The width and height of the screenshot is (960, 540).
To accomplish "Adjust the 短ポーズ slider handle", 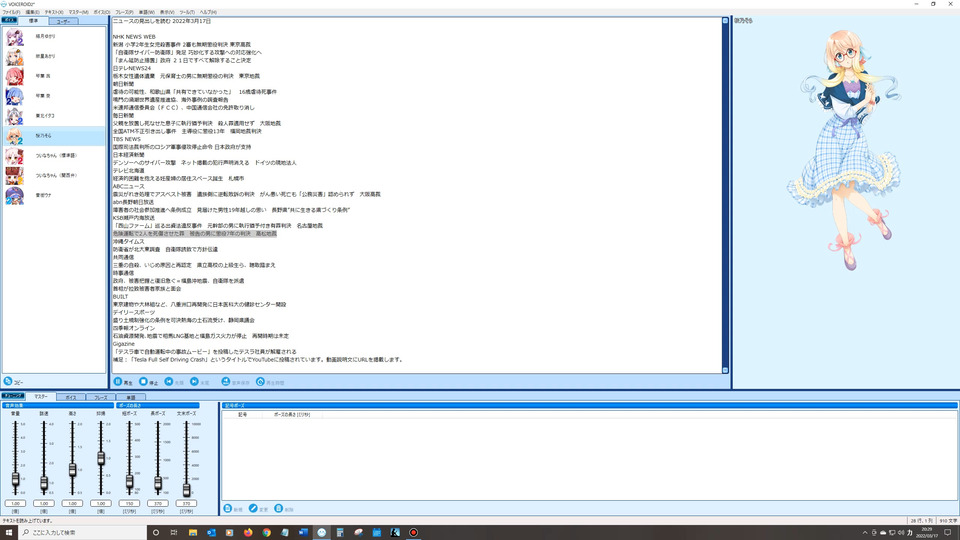I will 129,482.
